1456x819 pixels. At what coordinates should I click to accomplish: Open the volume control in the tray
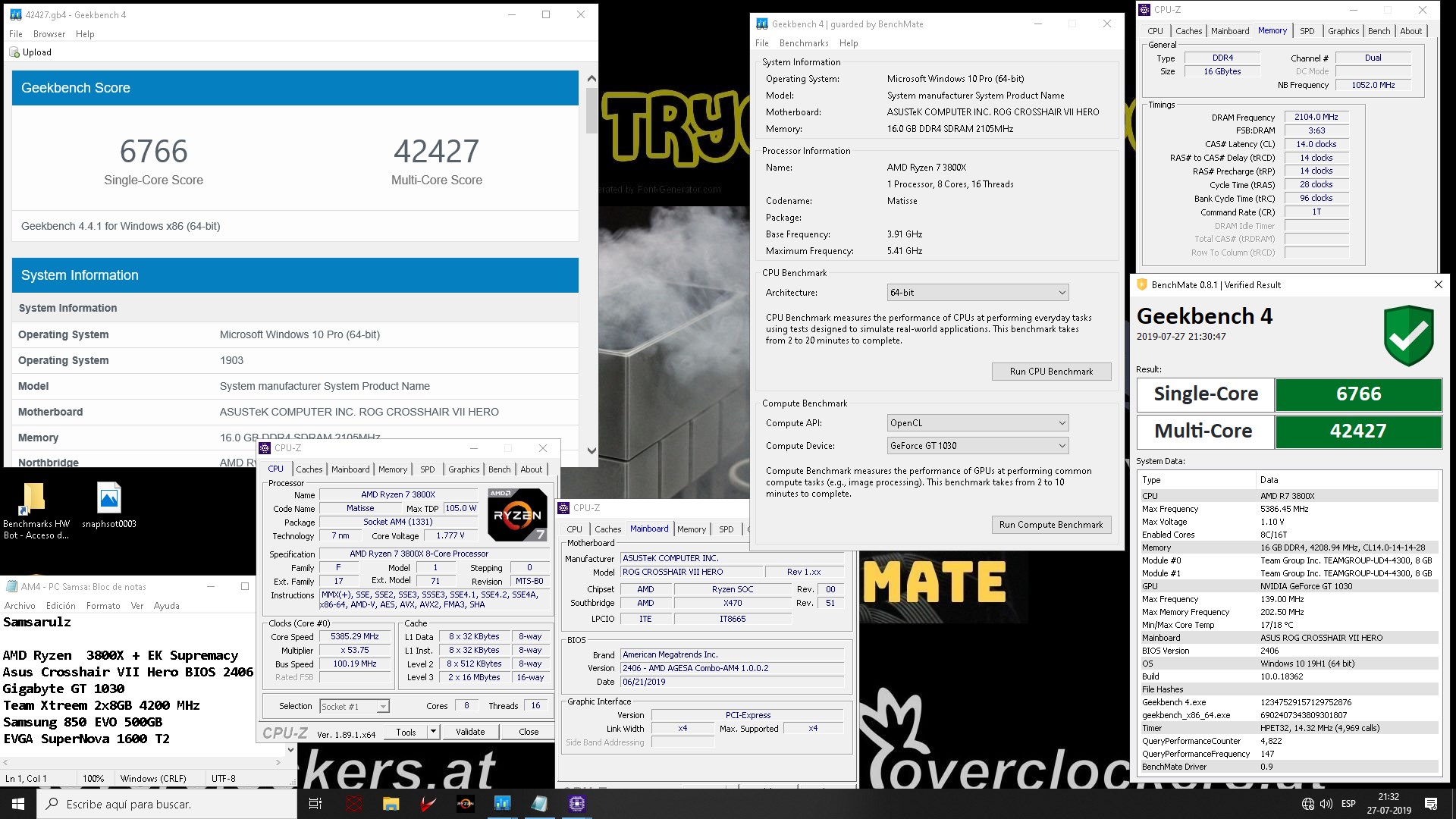[x=1326, y=804]
